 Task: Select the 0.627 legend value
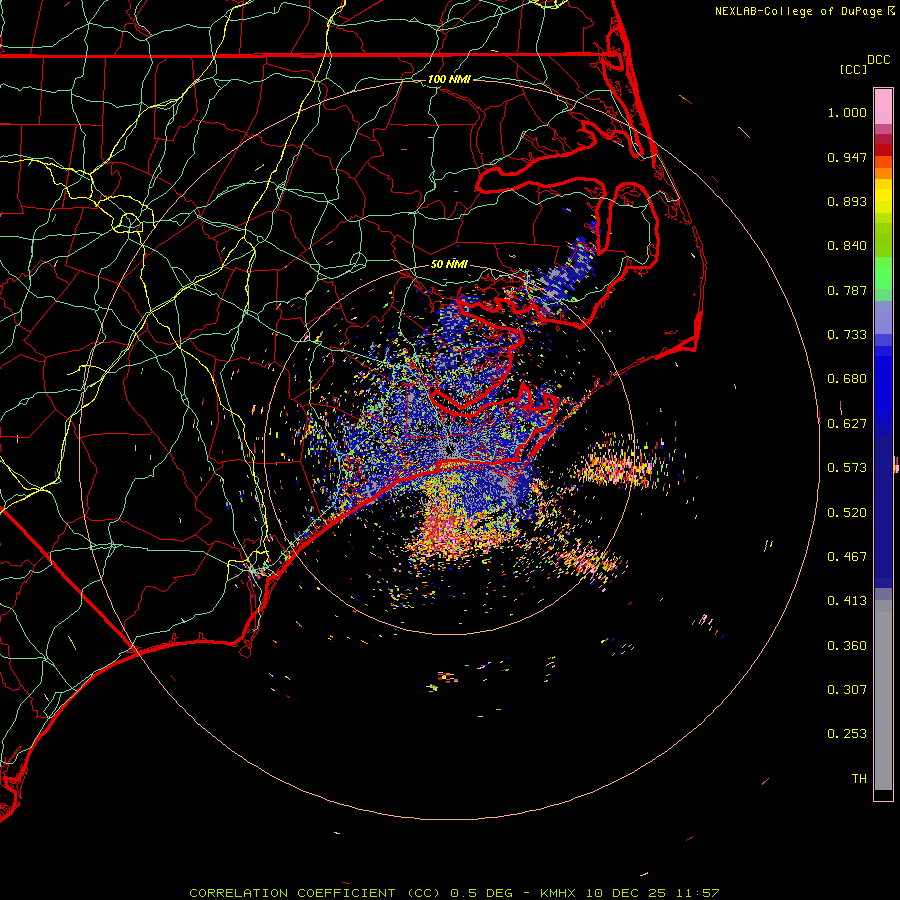click(847, 424)
